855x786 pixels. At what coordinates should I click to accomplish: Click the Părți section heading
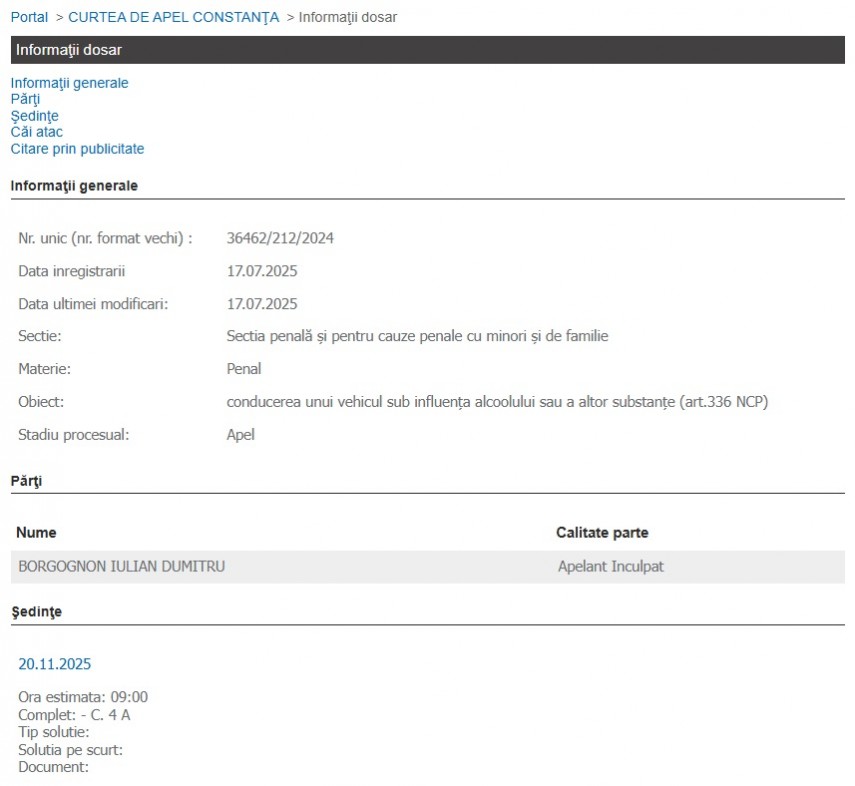coord(26,481)
